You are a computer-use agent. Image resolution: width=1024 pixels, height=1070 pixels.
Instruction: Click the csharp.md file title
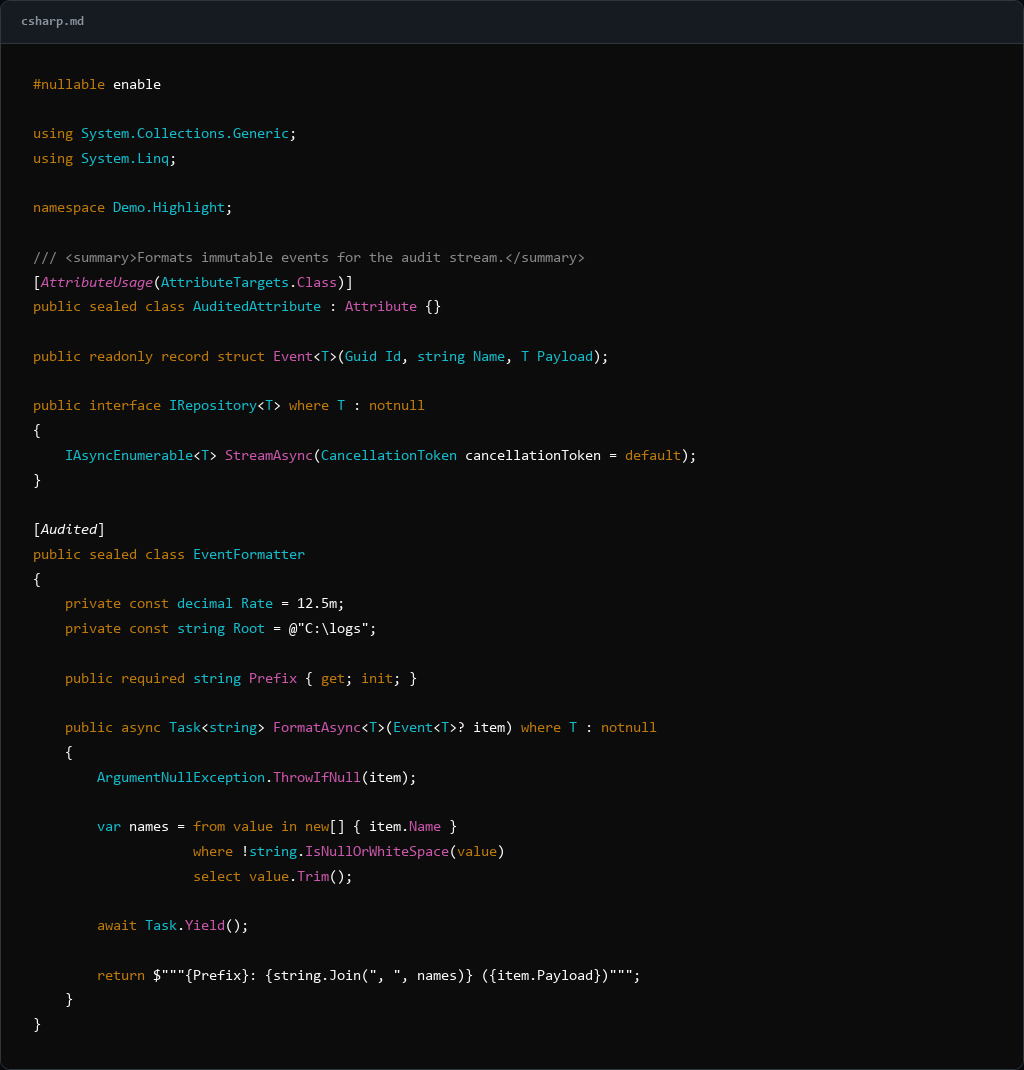coord(53,21)
